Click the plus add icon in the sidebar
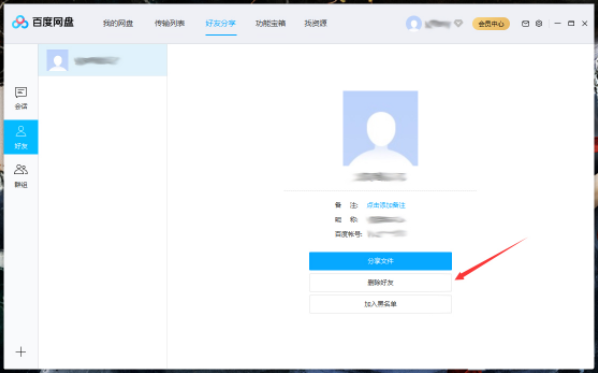This screenshot has height=373, width=598. point(21,352)
